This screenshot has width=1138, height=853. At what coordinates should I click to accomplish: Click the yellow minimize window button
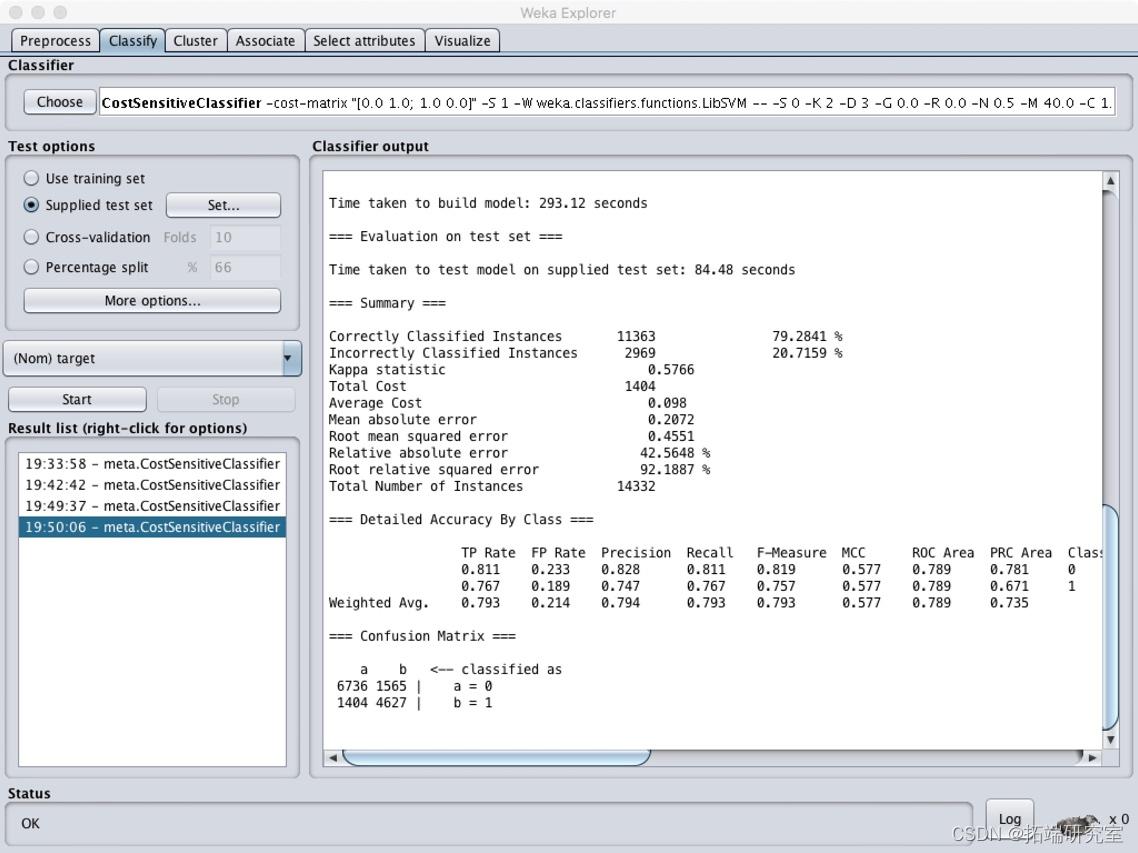point(38,12)
